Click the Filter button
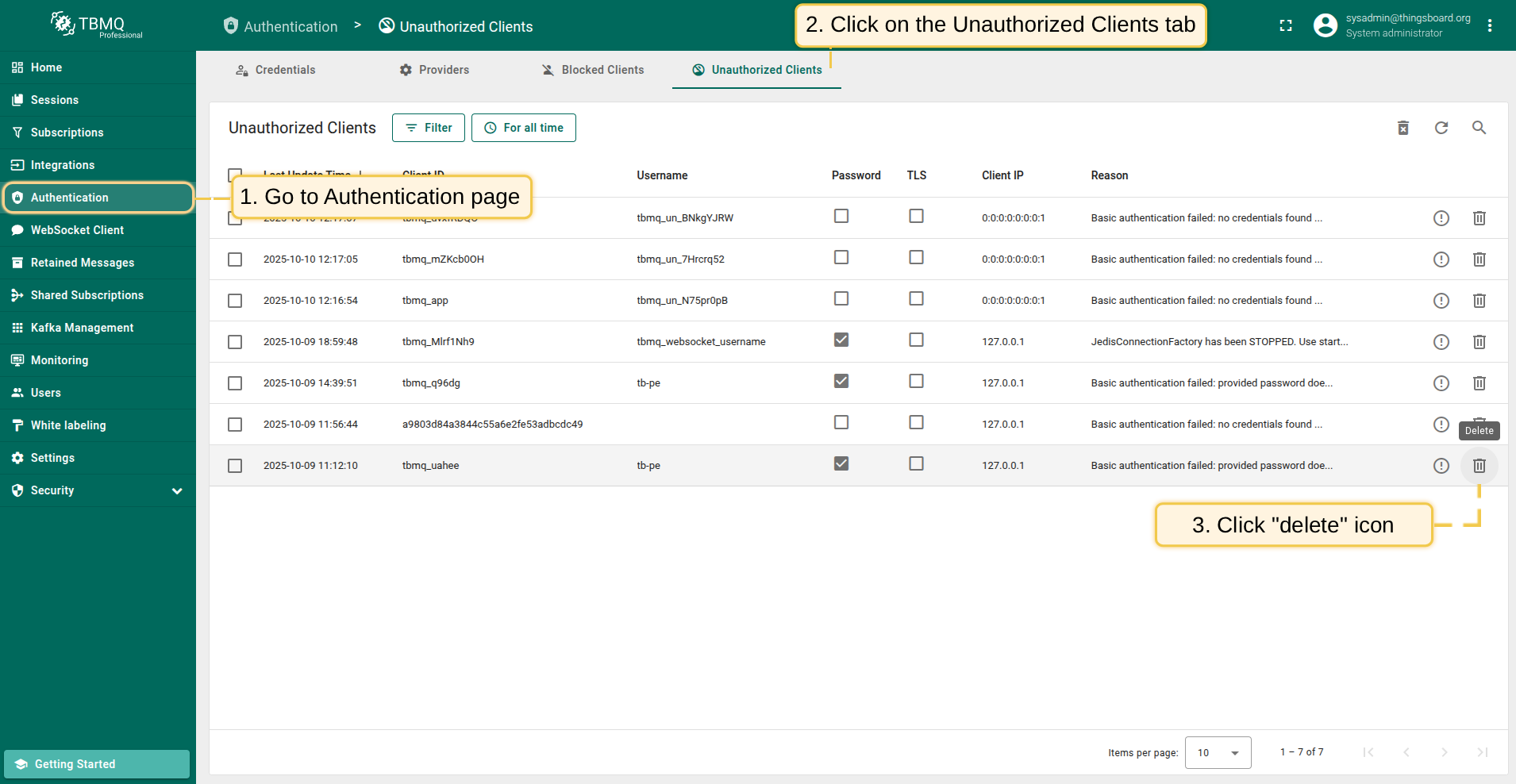 (429, 128)
